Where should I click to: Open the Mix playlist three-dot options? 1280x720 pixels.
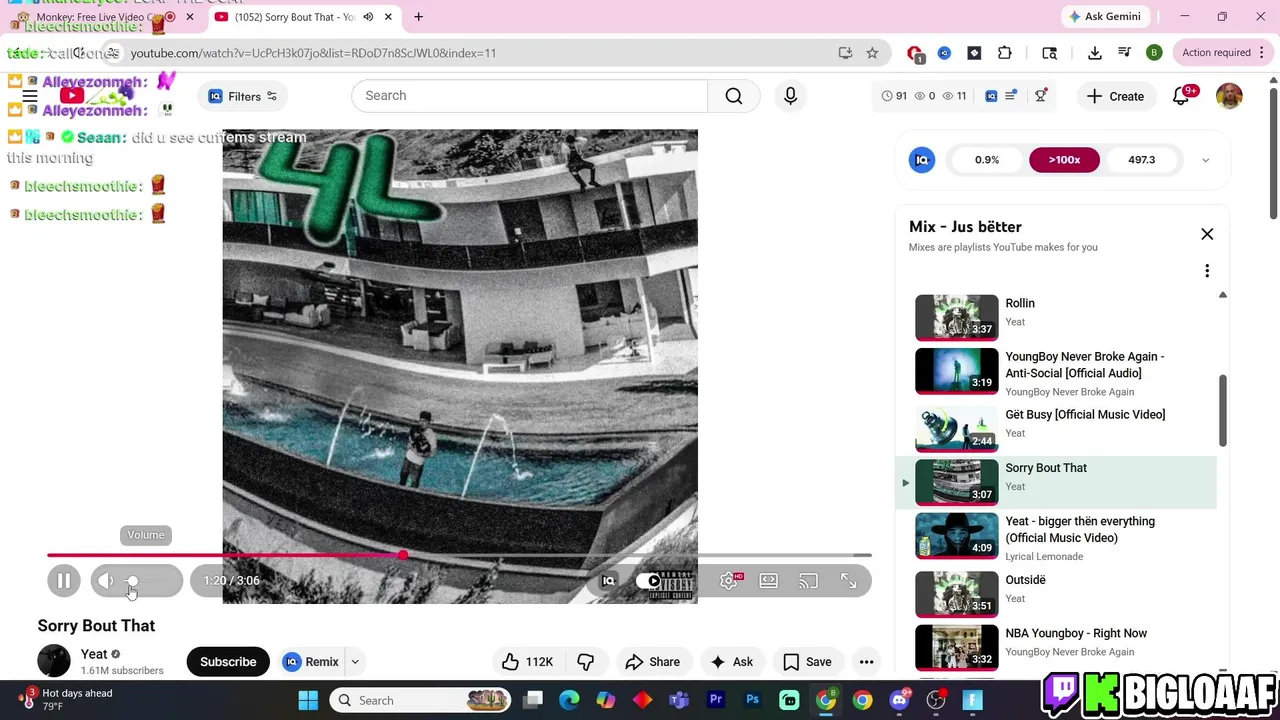coord(1207,271)
